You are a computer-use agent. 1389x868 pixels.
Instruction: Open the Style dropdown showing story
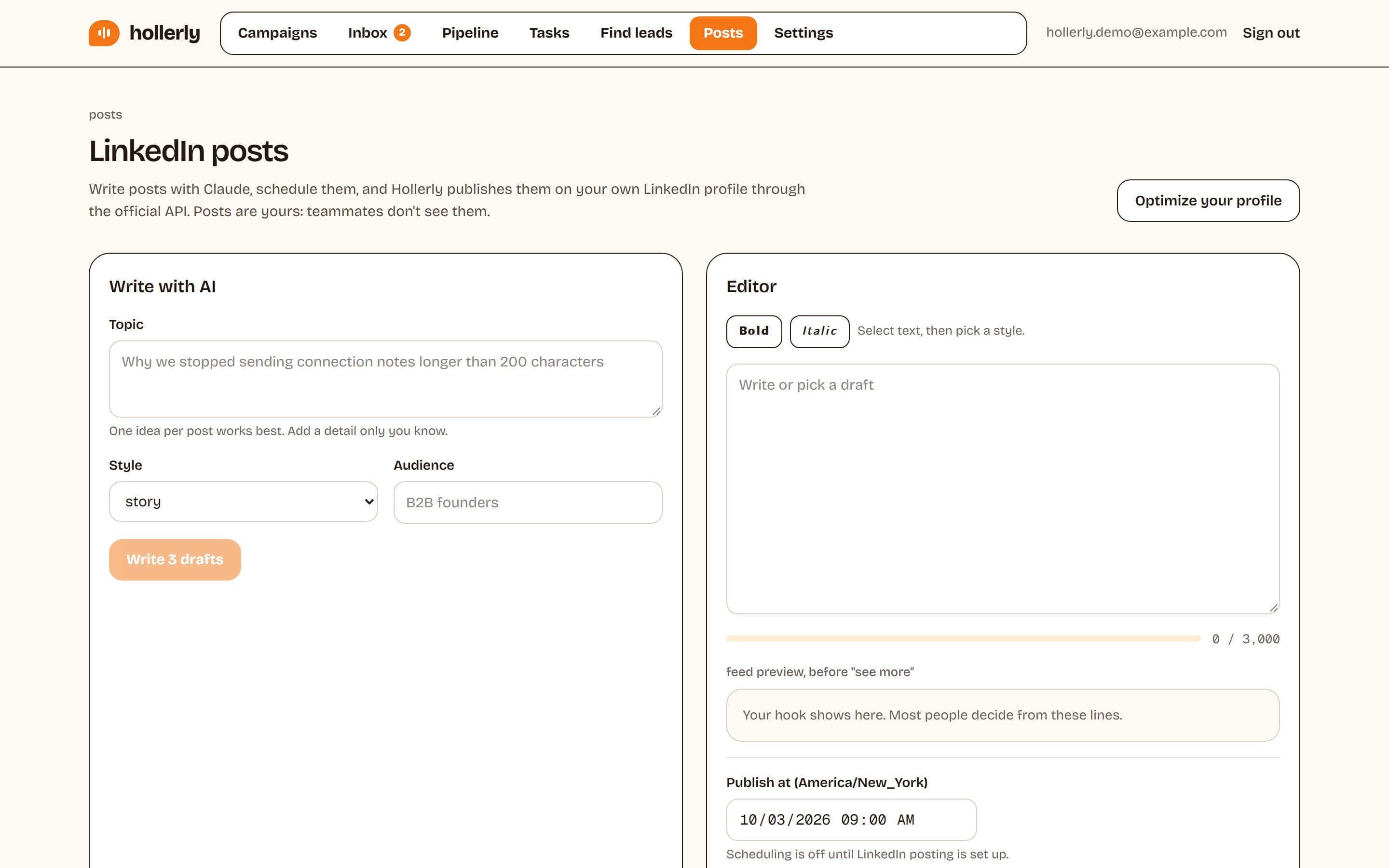click(x=244, y=502)
